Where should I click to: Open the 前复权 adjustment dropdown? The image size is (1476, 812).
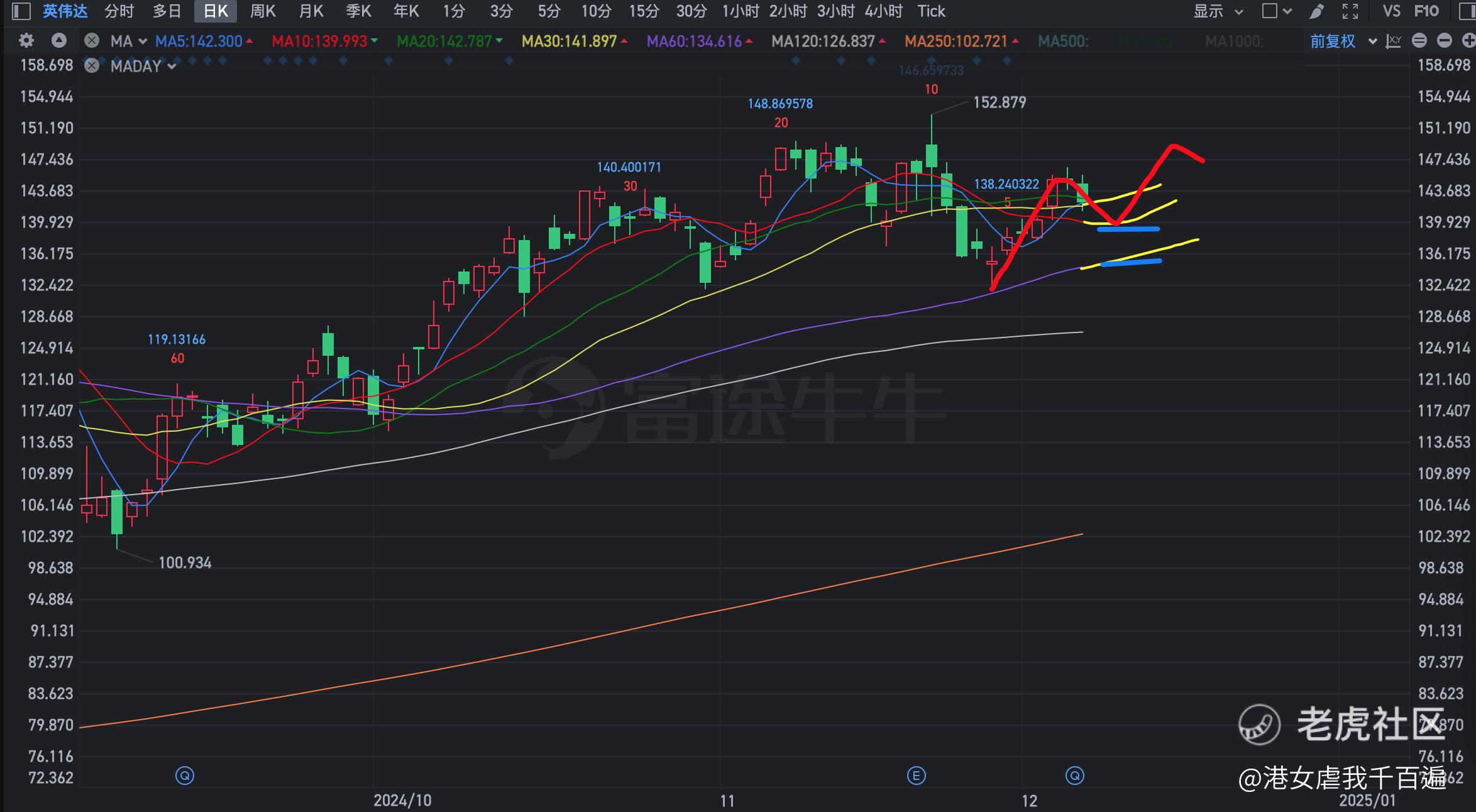1343,41
